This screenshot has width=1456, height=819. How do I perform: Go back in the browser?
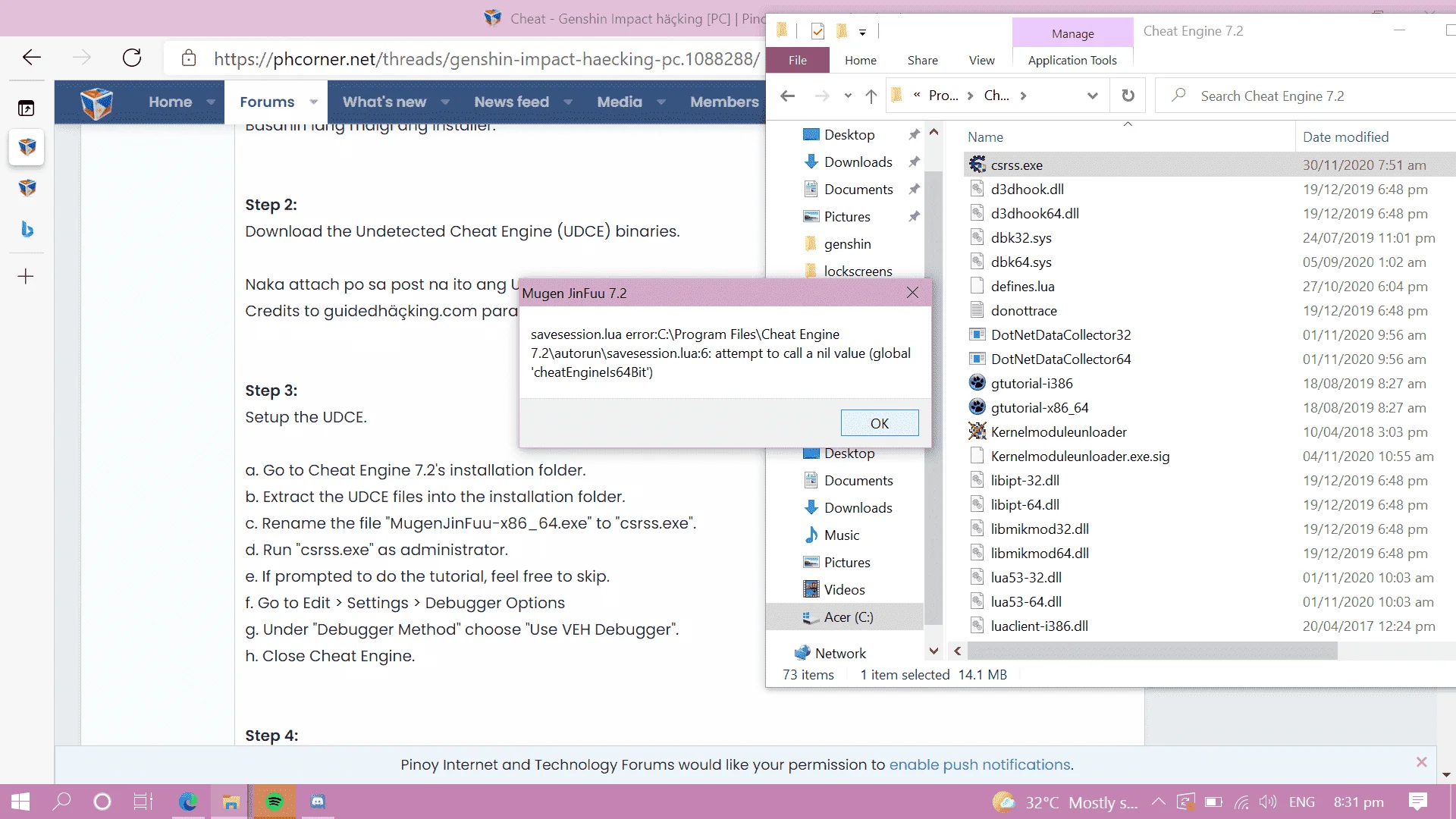click(32, 58)
